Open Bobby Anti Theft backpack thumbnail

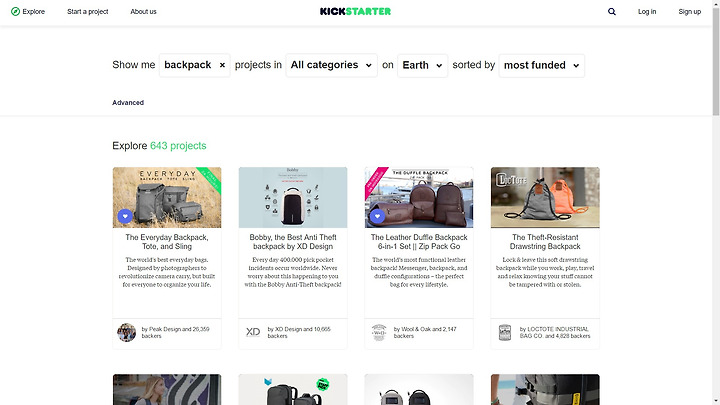[x=293, y=197]
